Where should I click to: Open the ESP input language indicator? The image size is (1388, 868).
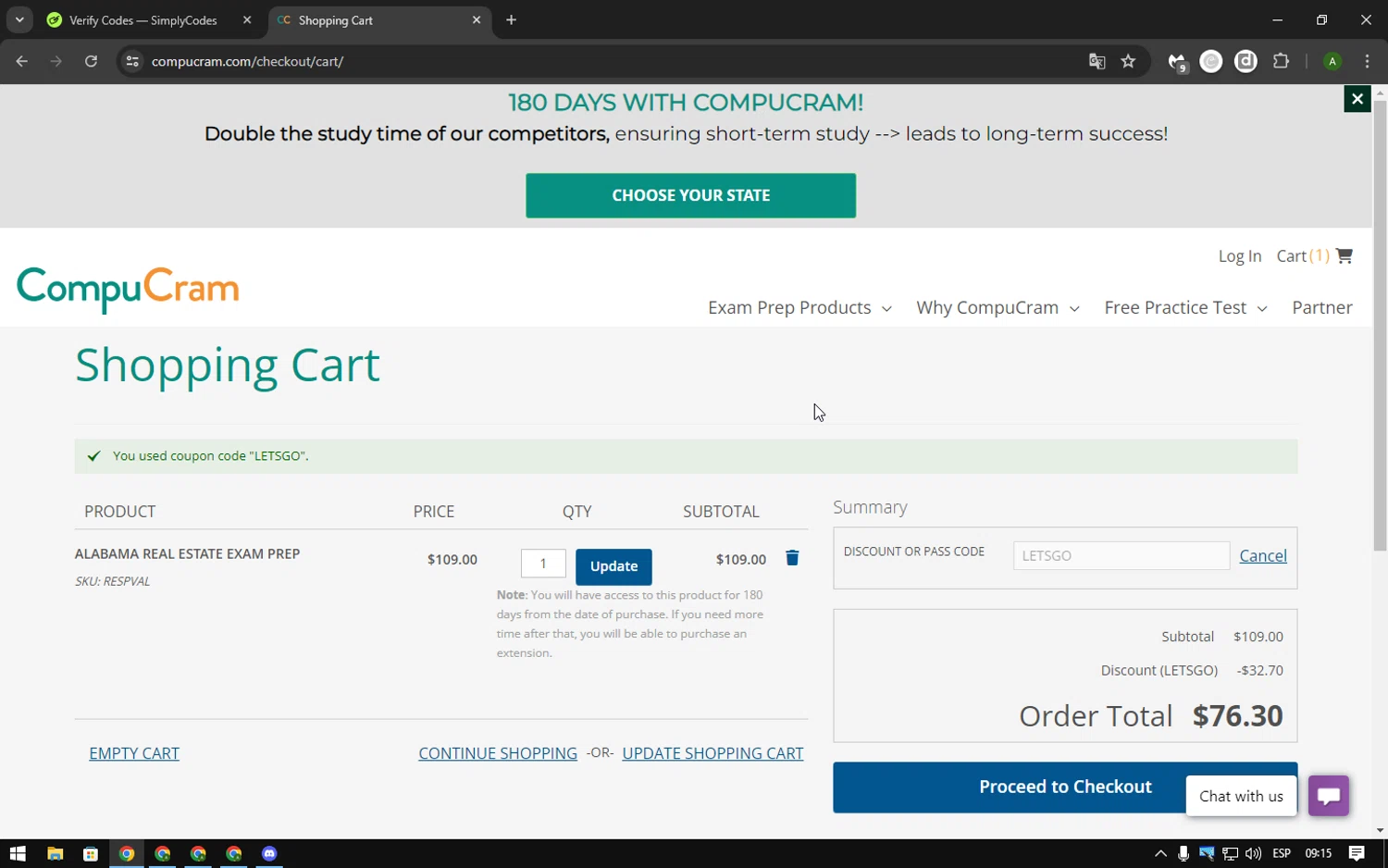[1282, 853]
